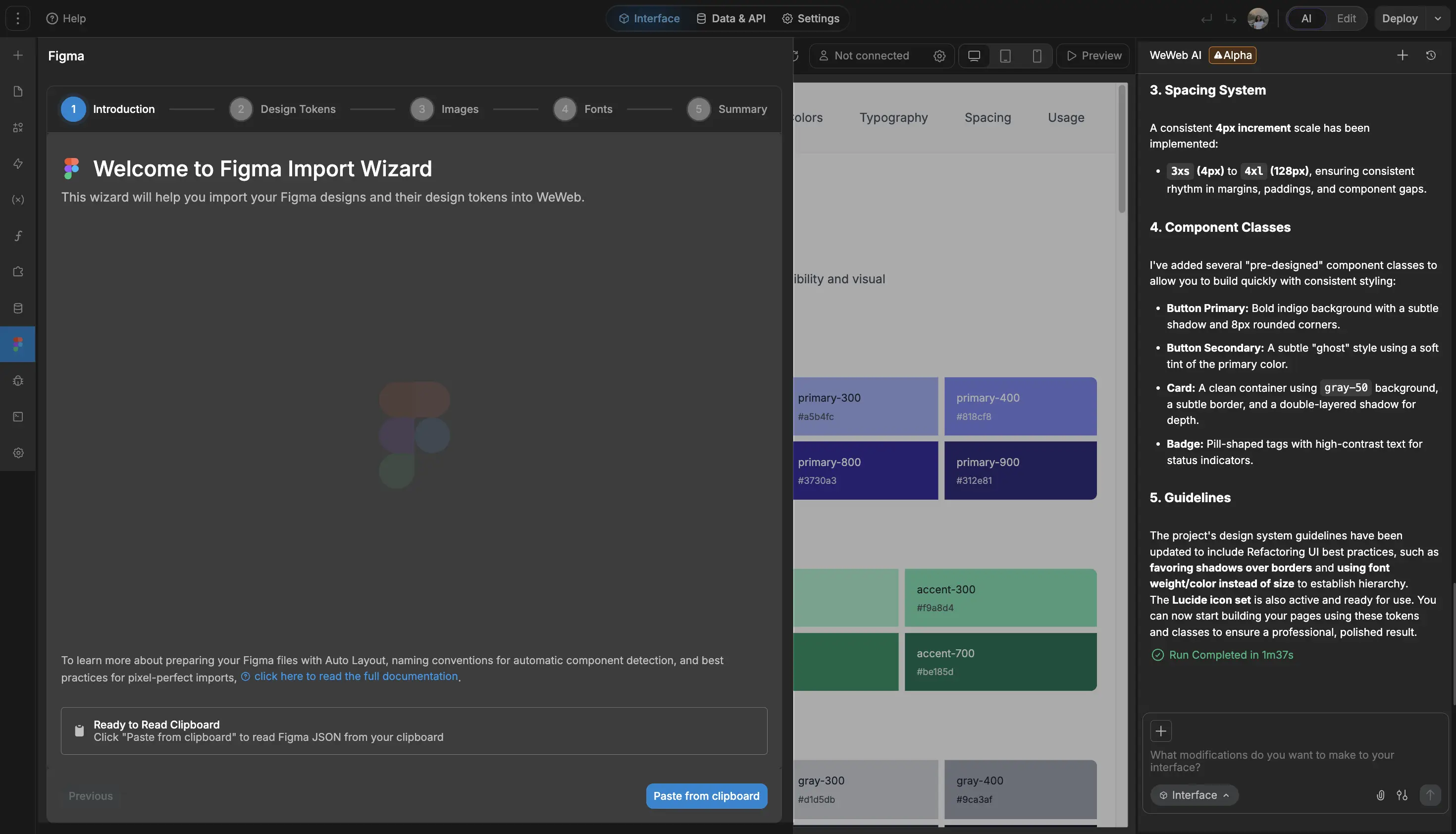Click the primary-800 color swatch

[x=866, y=470]
